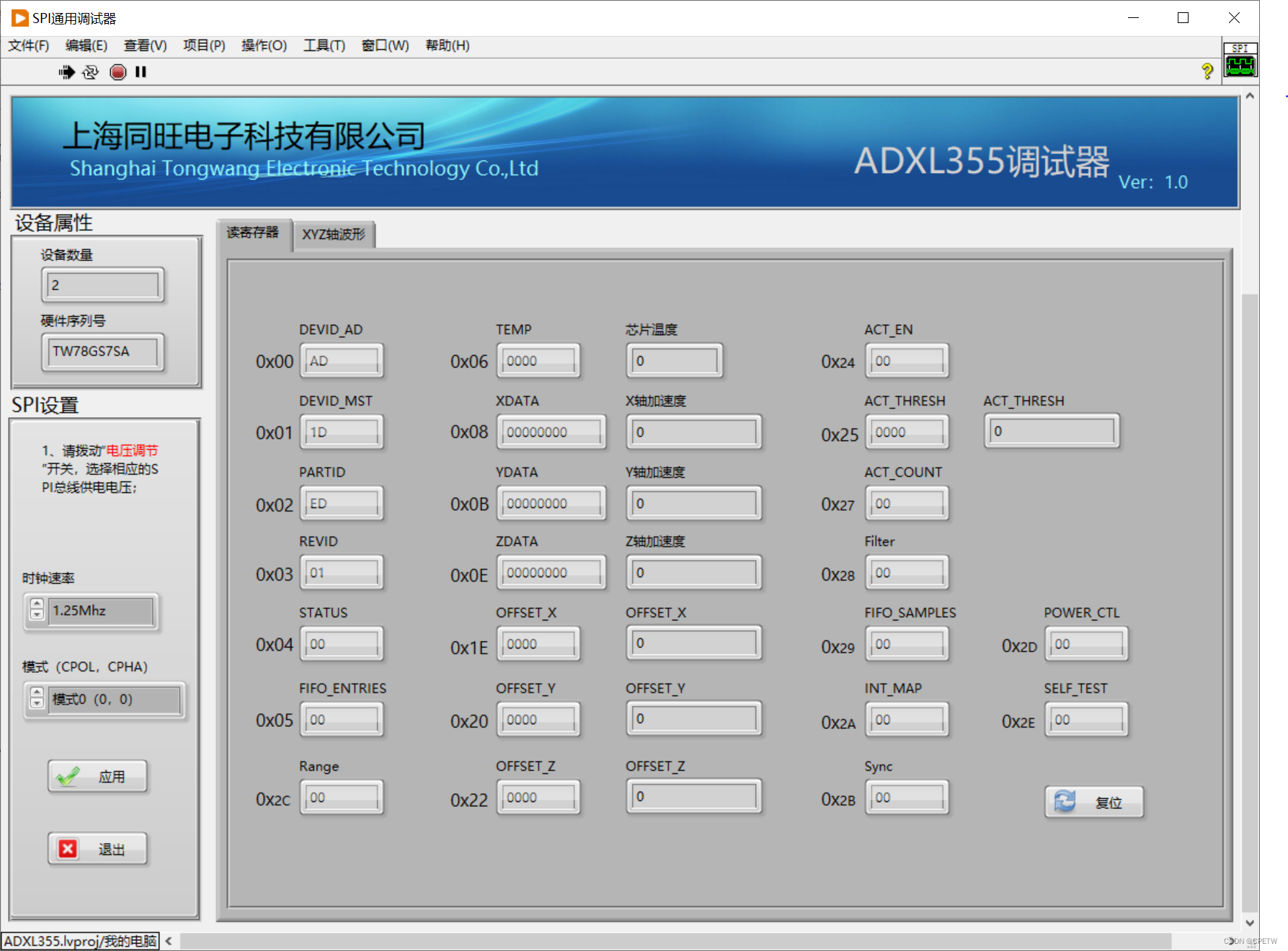Click the TW78GS7SA serial number field
This screenshot has height=951, width=1288.
pos(102,352)
